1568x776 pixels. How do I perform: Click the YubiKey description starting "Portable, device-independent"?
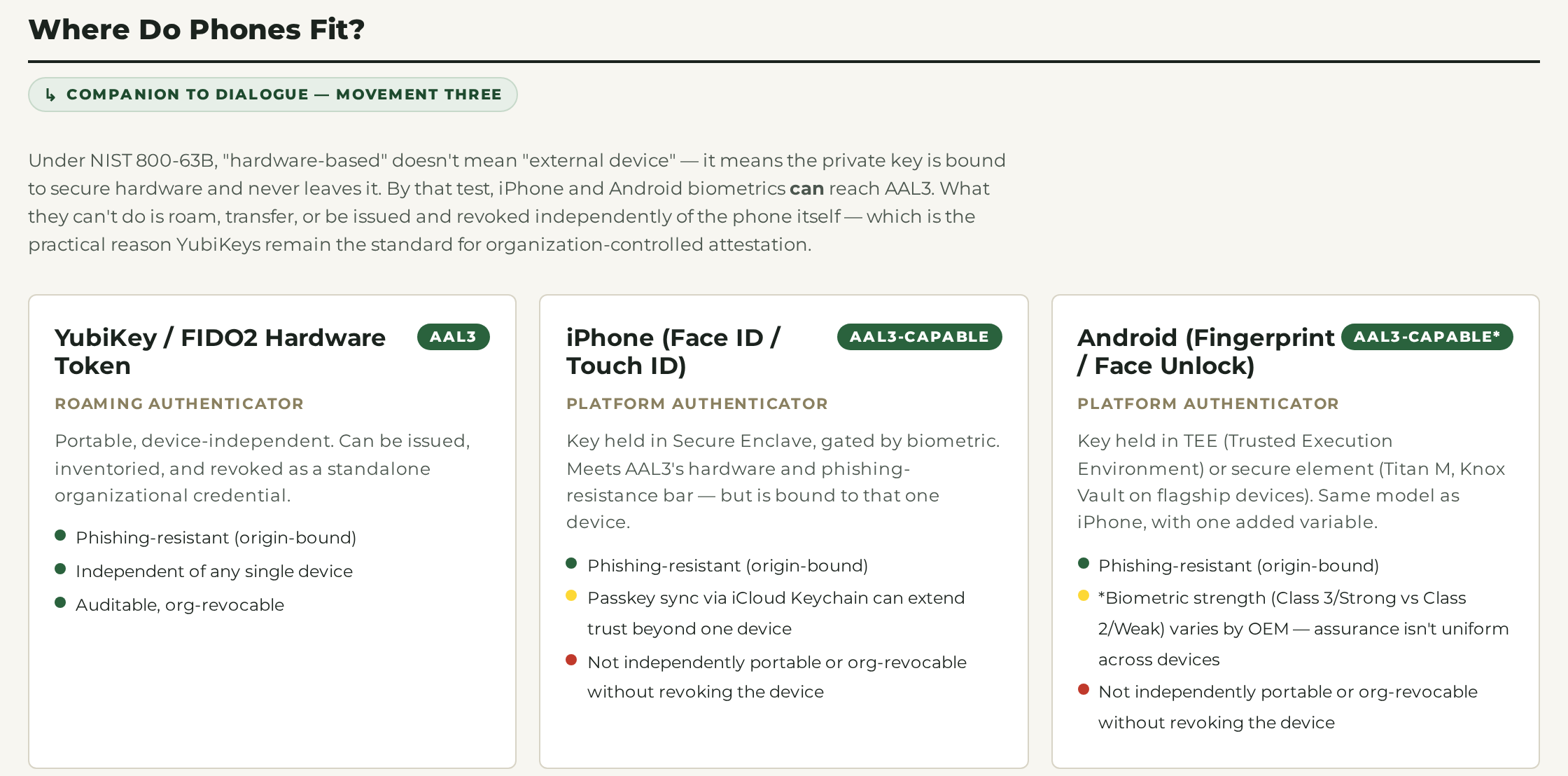pos(262,468)
